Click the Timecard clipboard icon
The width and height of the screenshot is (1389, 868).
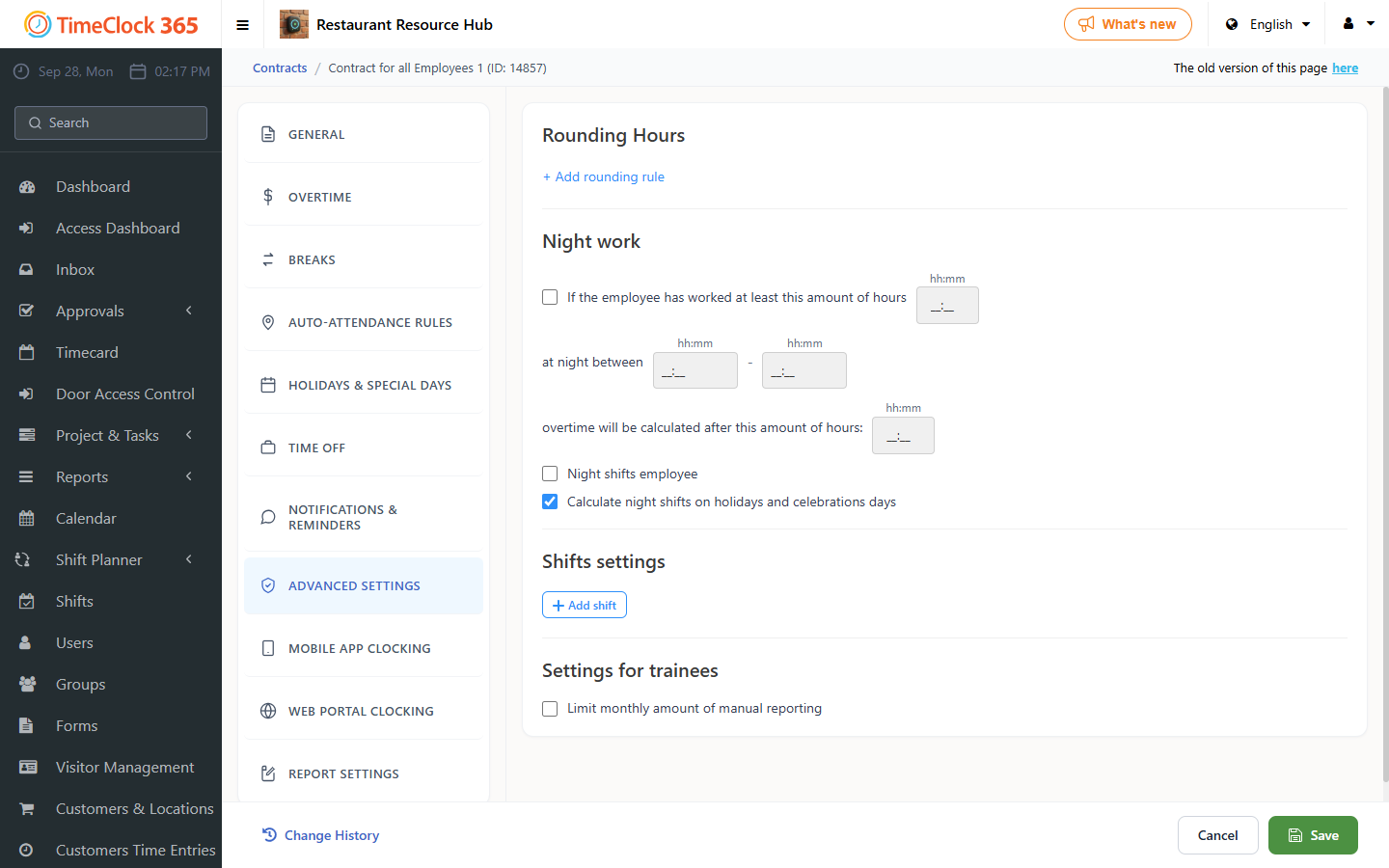click(x=27, y=353)
